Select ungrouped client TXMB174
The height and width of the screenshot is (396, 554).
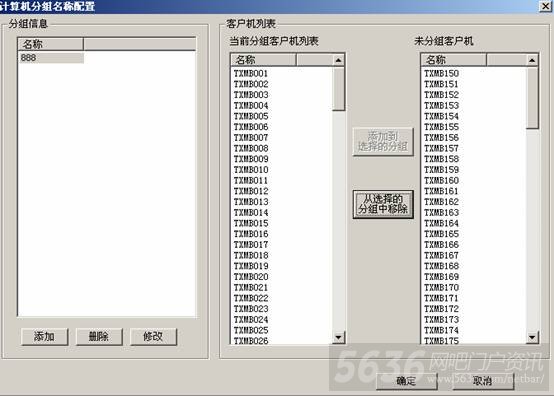click(441, 330)
